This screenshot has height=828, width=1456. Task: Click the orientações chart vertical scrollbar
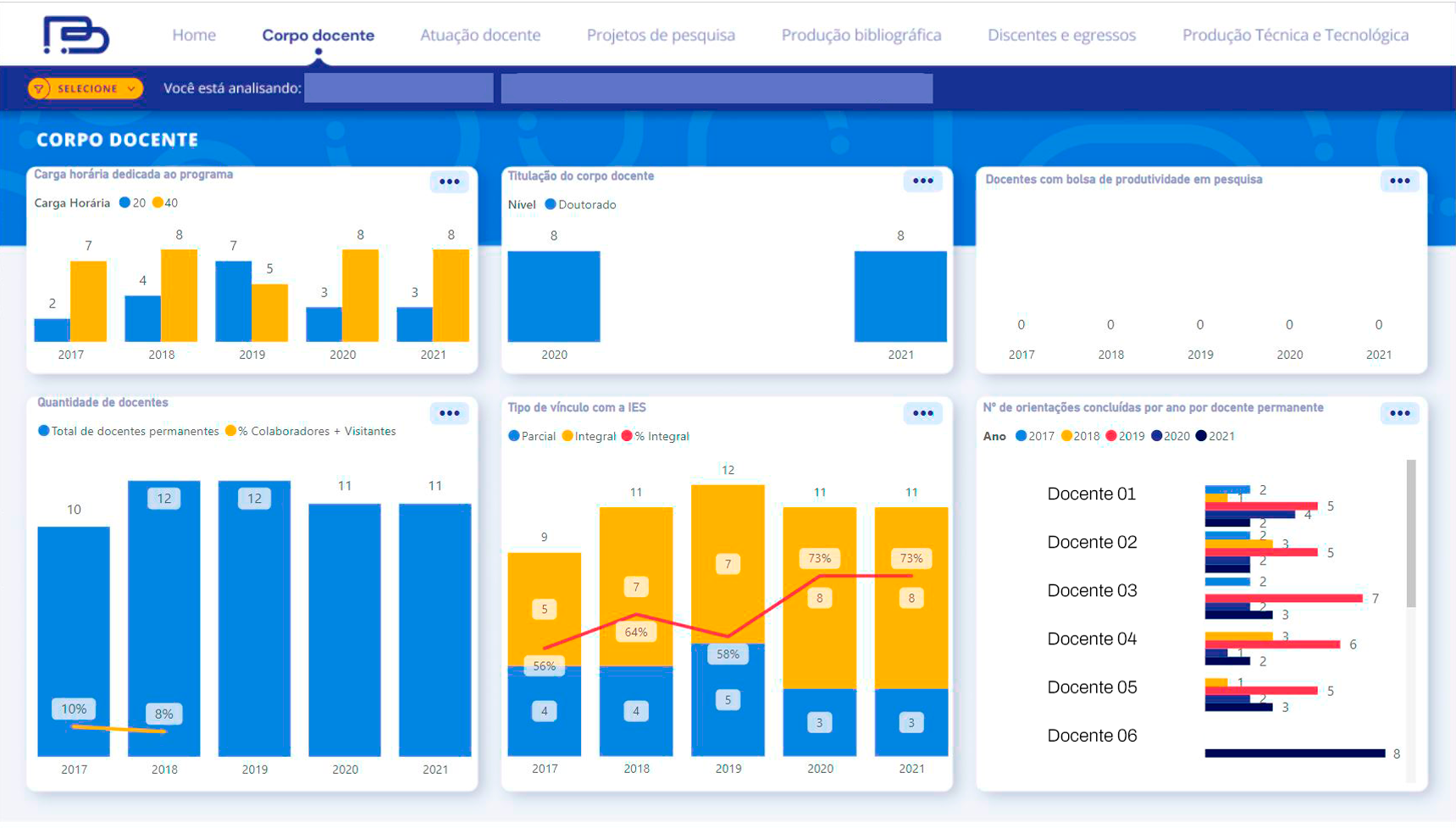pyautogui.click(x=1411, y=533)
